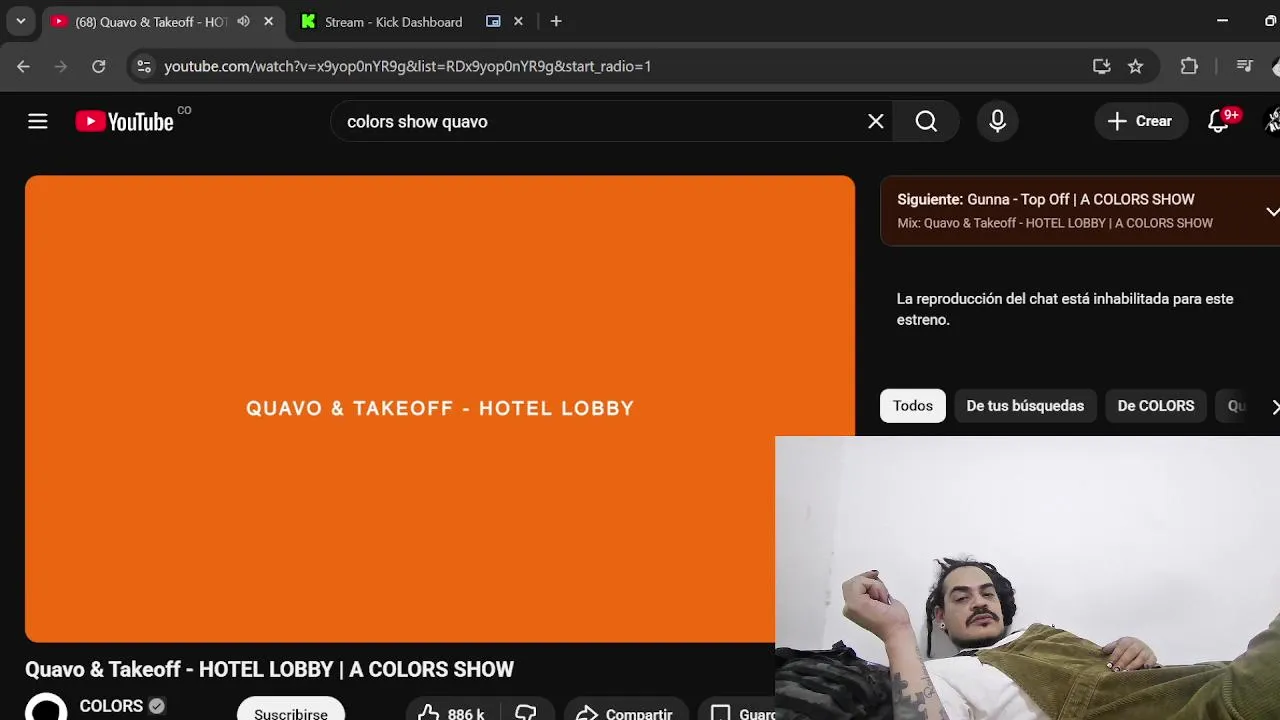The image size is (1280, 720).
Task: Open the browser extensions puzzle icon
Action: point(1189,66)
